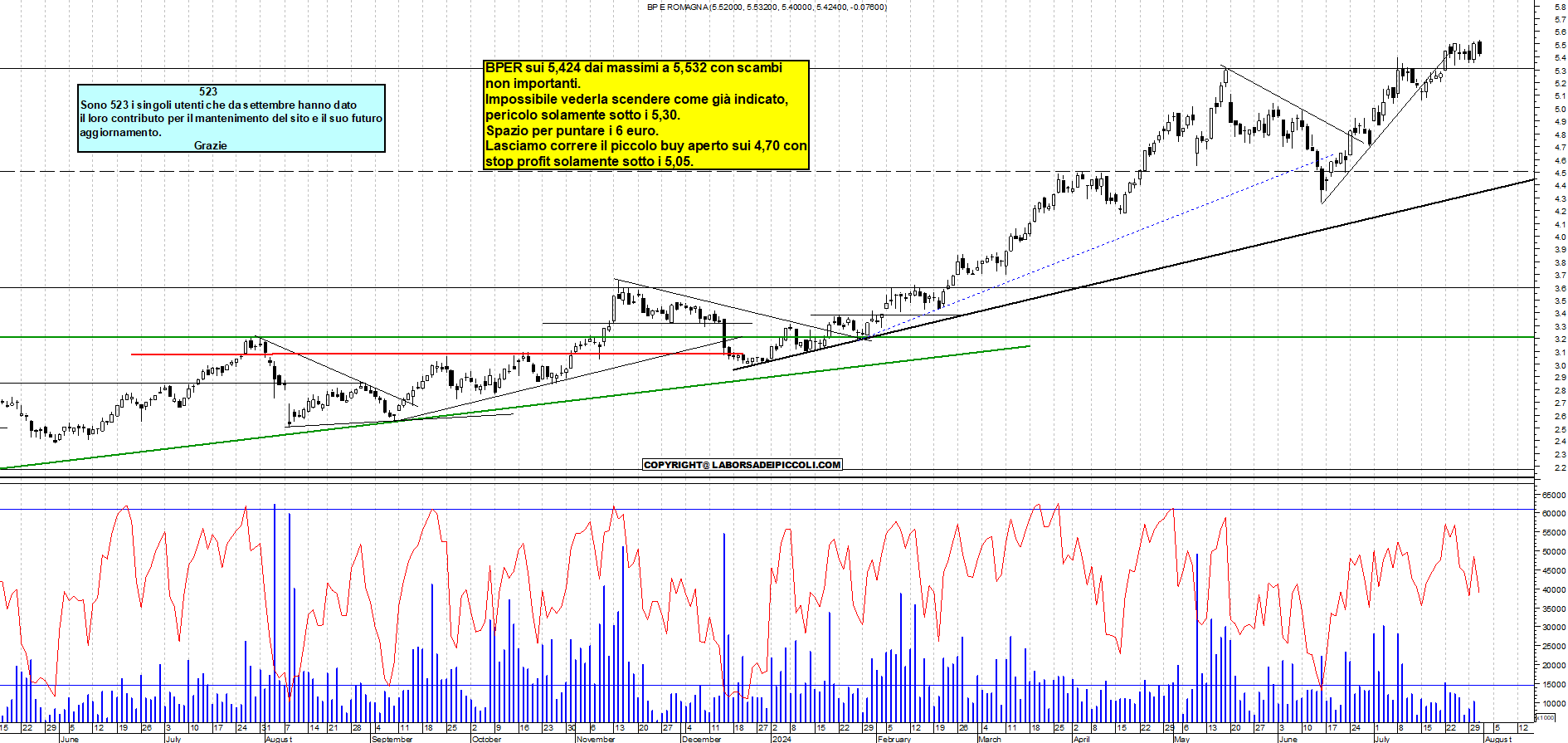1568x743 pixels.
Task: Click the 3.2 price axis label
Action: (x=1561, y=340)
